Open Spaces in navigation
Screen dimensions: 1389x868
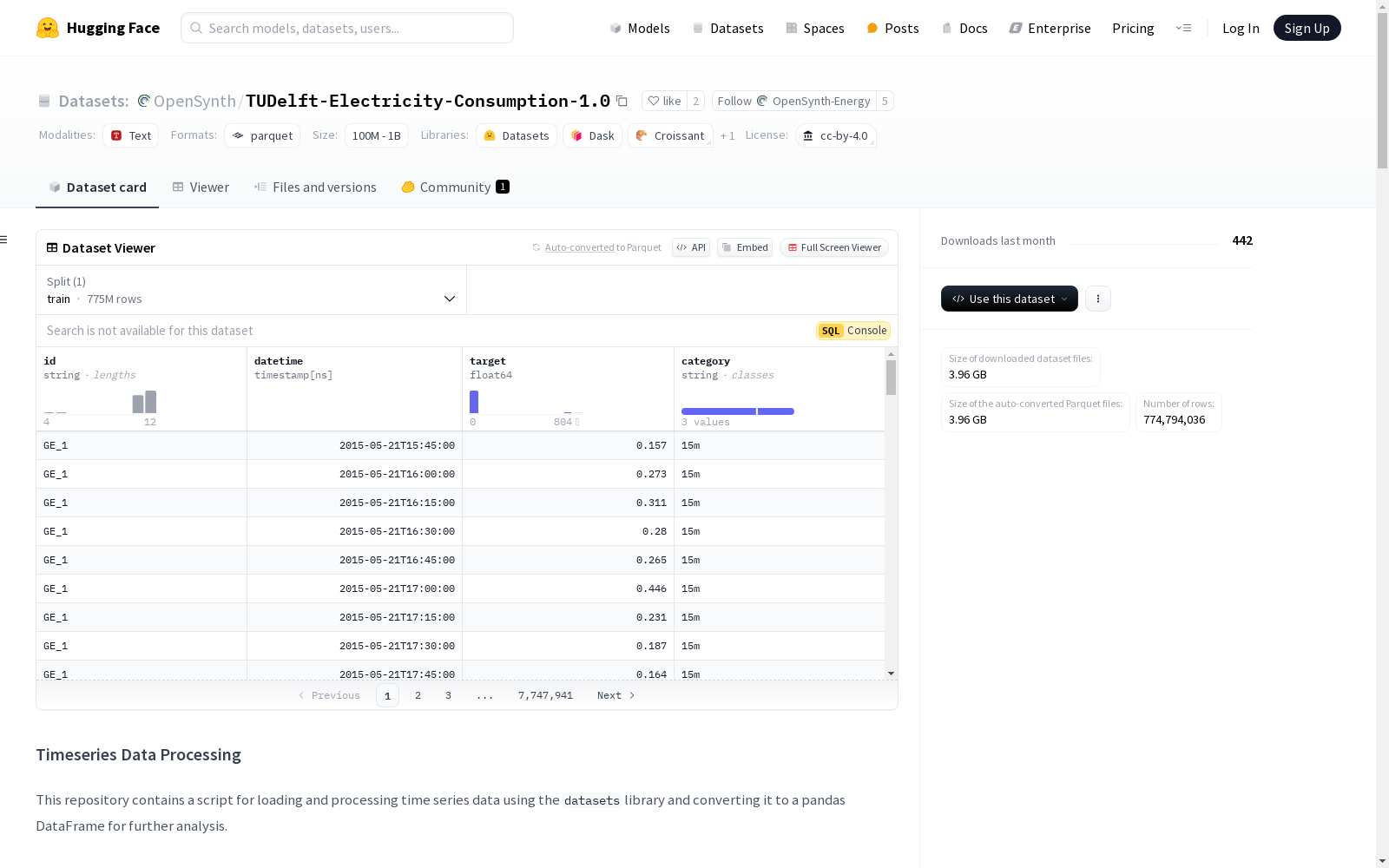[814, 28]
